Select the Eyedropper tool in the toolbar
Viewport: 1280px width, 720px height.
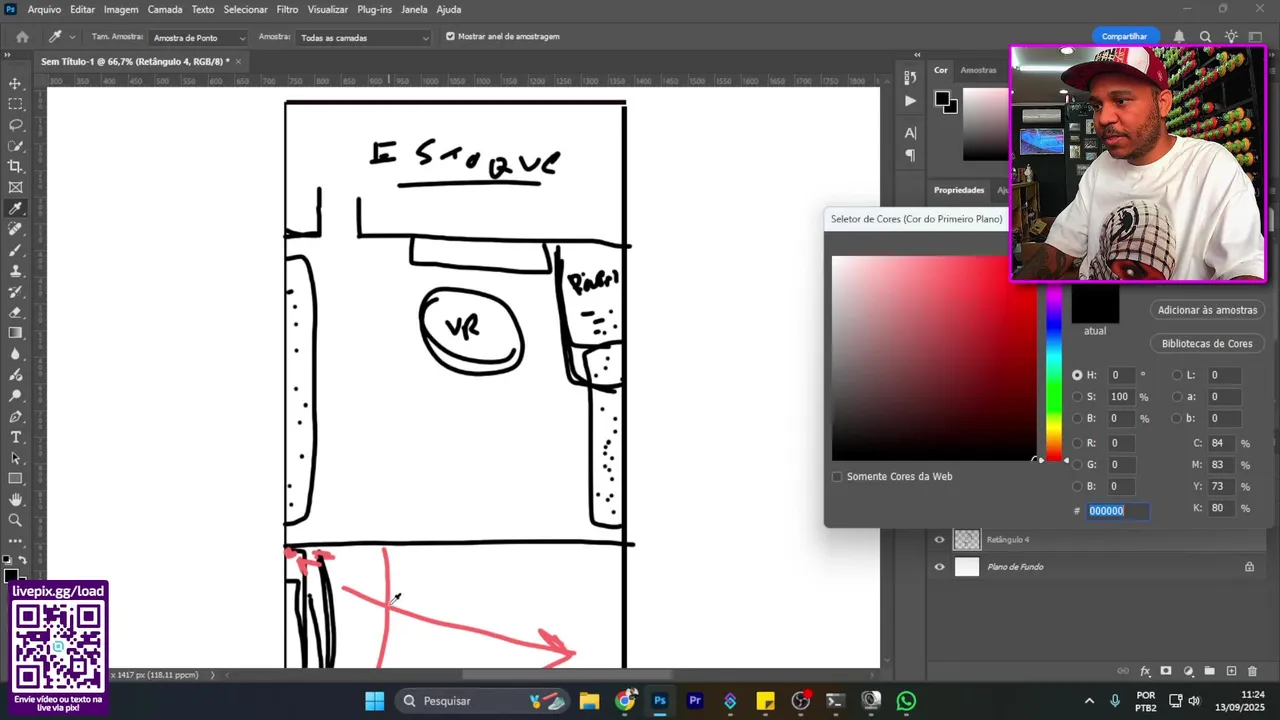15,208
